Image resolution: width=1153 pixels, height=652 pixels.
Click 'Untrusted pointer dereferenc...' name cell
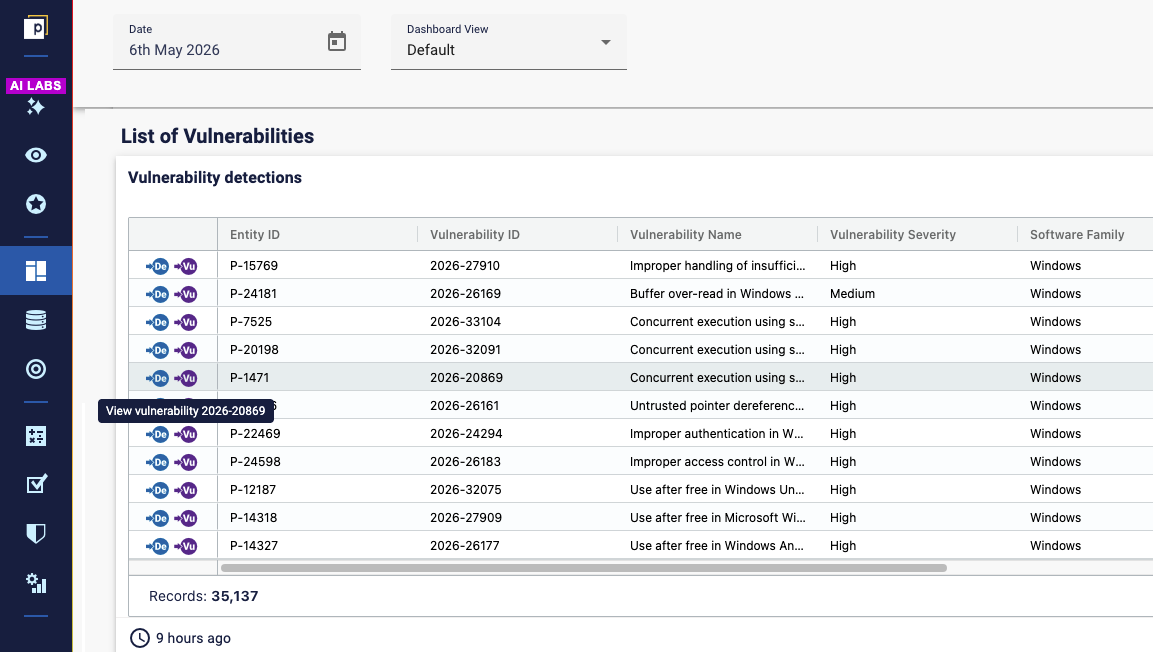pyautogui.click(x=717, y=405)
